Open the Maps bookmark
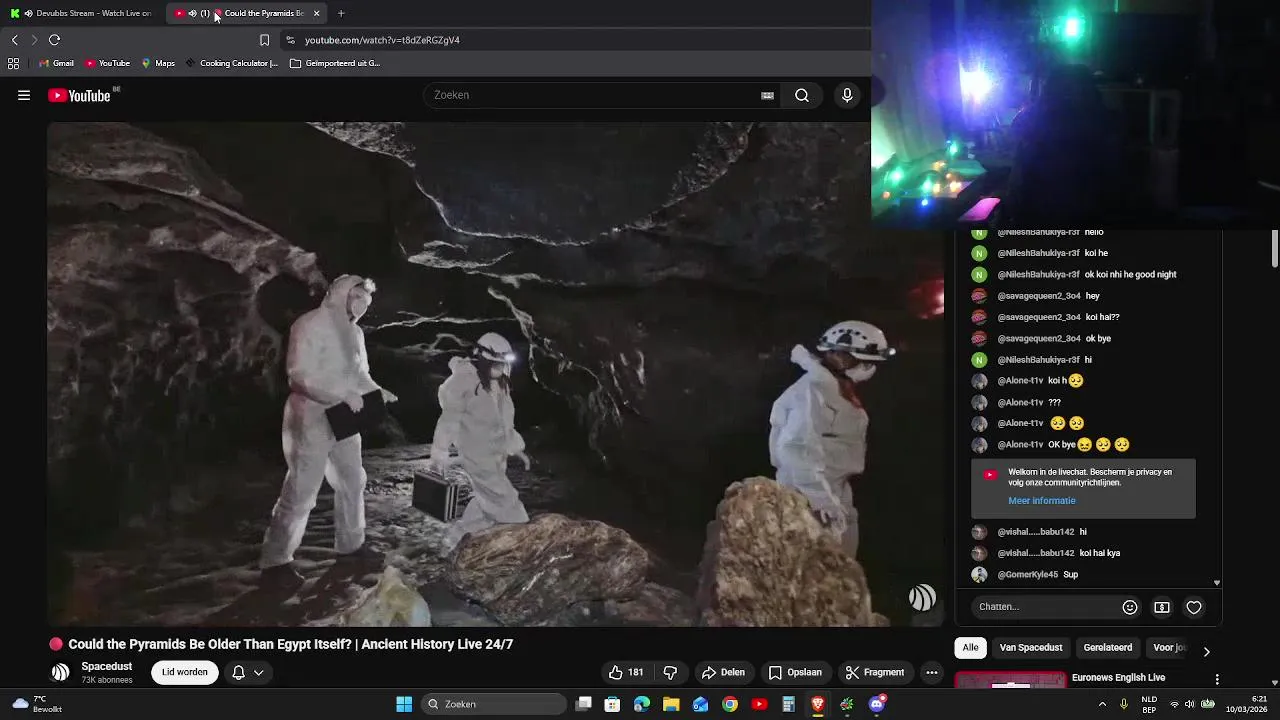The image size is (1280, 720). (158, 63)
